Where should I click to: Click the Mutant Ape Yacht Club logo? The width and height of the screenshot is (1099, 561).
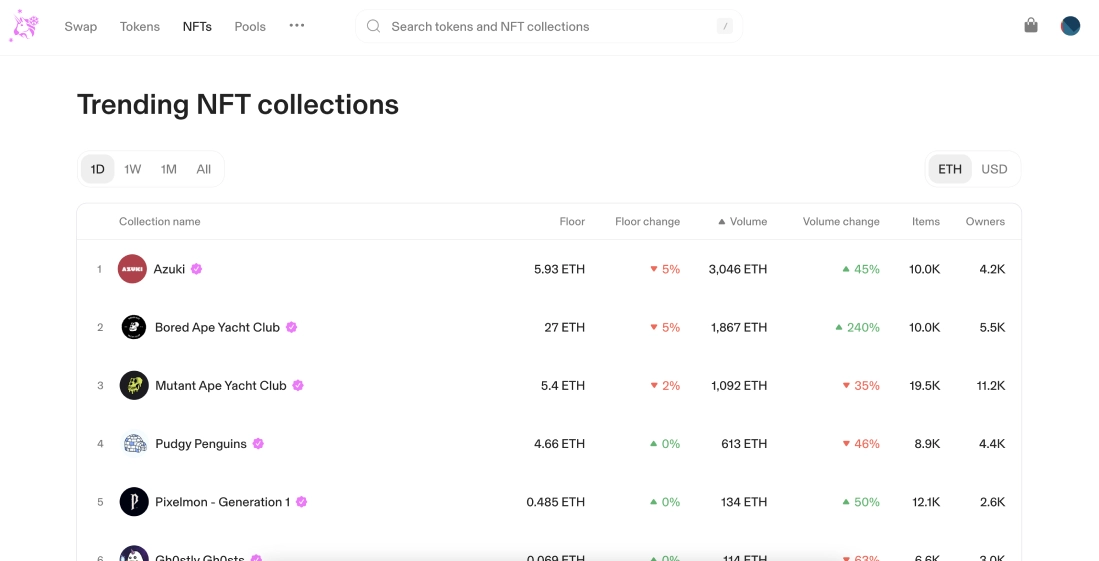pyautogui.click(x=134, y=385)
